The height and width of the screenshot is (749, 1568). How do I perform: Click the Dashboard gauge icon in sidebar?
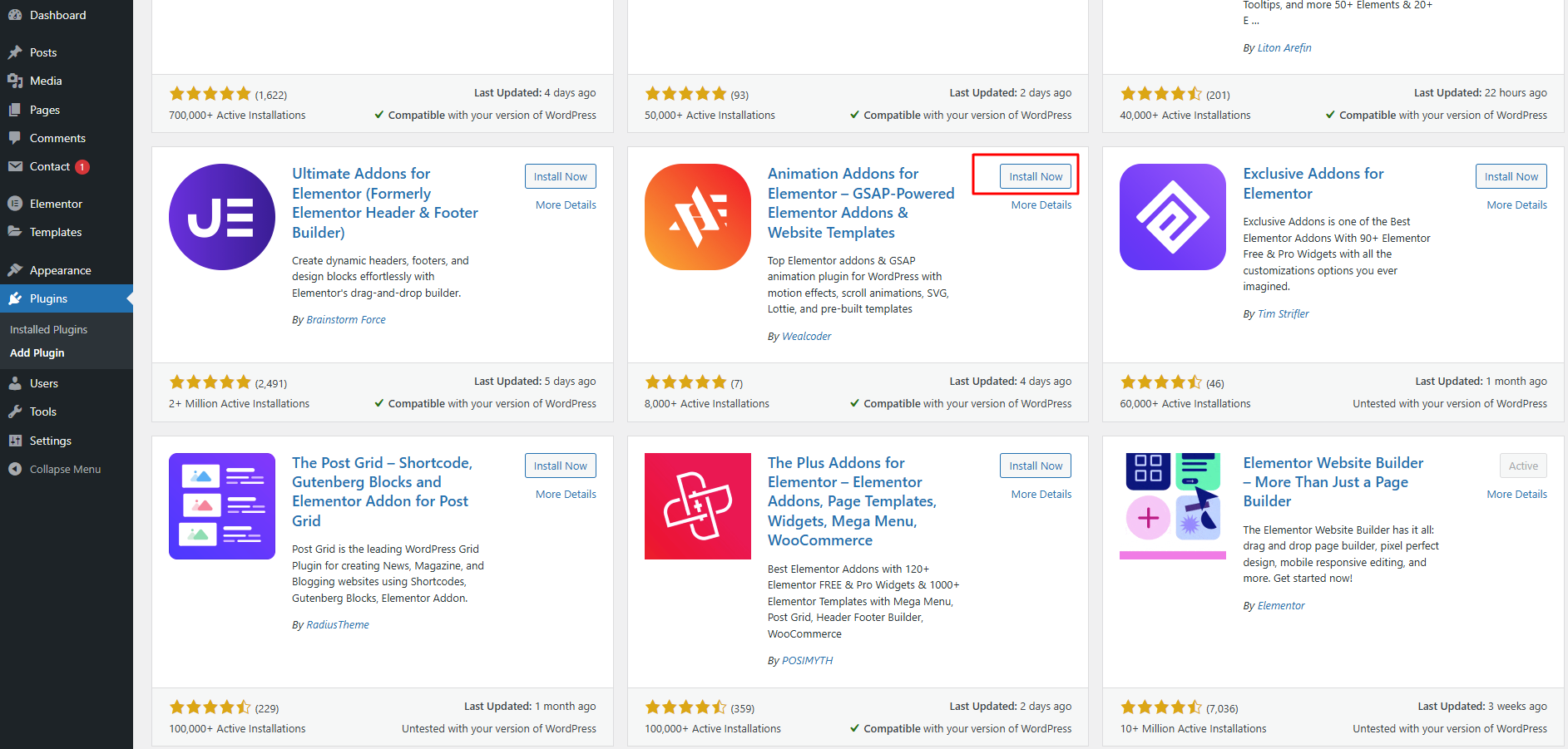[x=15, y=15]
